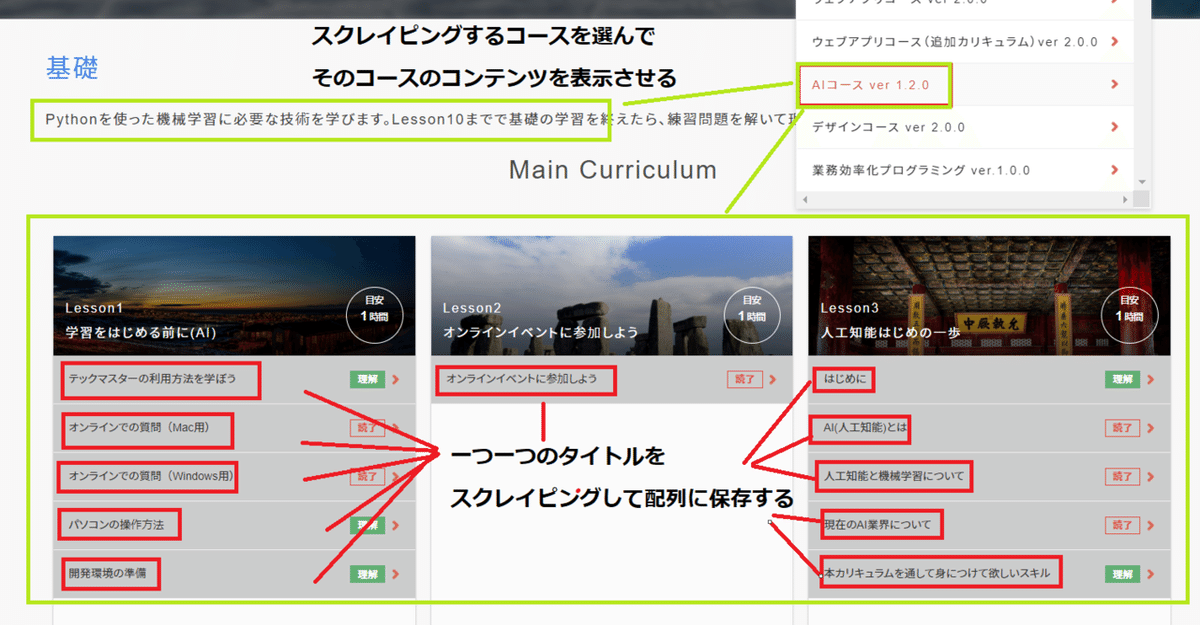This screenshot has width=1200, height=625.
Task: Expand the arrow next to ウェブアプリコース(追加カリキュラム)
Action: pyautogui.click(x=1114, y=42)
